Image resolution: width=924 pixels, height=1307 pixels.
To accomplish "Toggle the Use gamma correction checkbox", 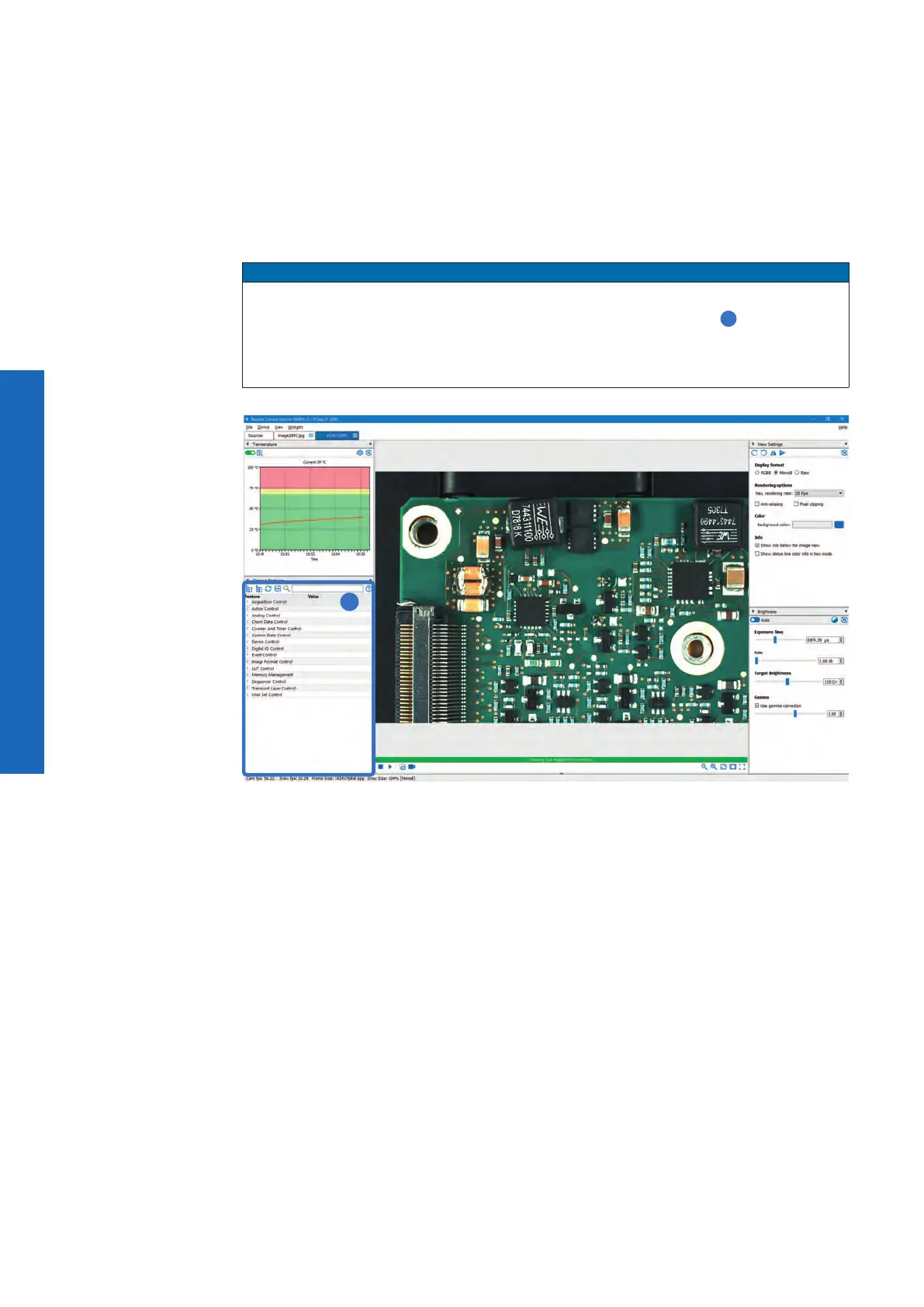I will tap(757, 706).
